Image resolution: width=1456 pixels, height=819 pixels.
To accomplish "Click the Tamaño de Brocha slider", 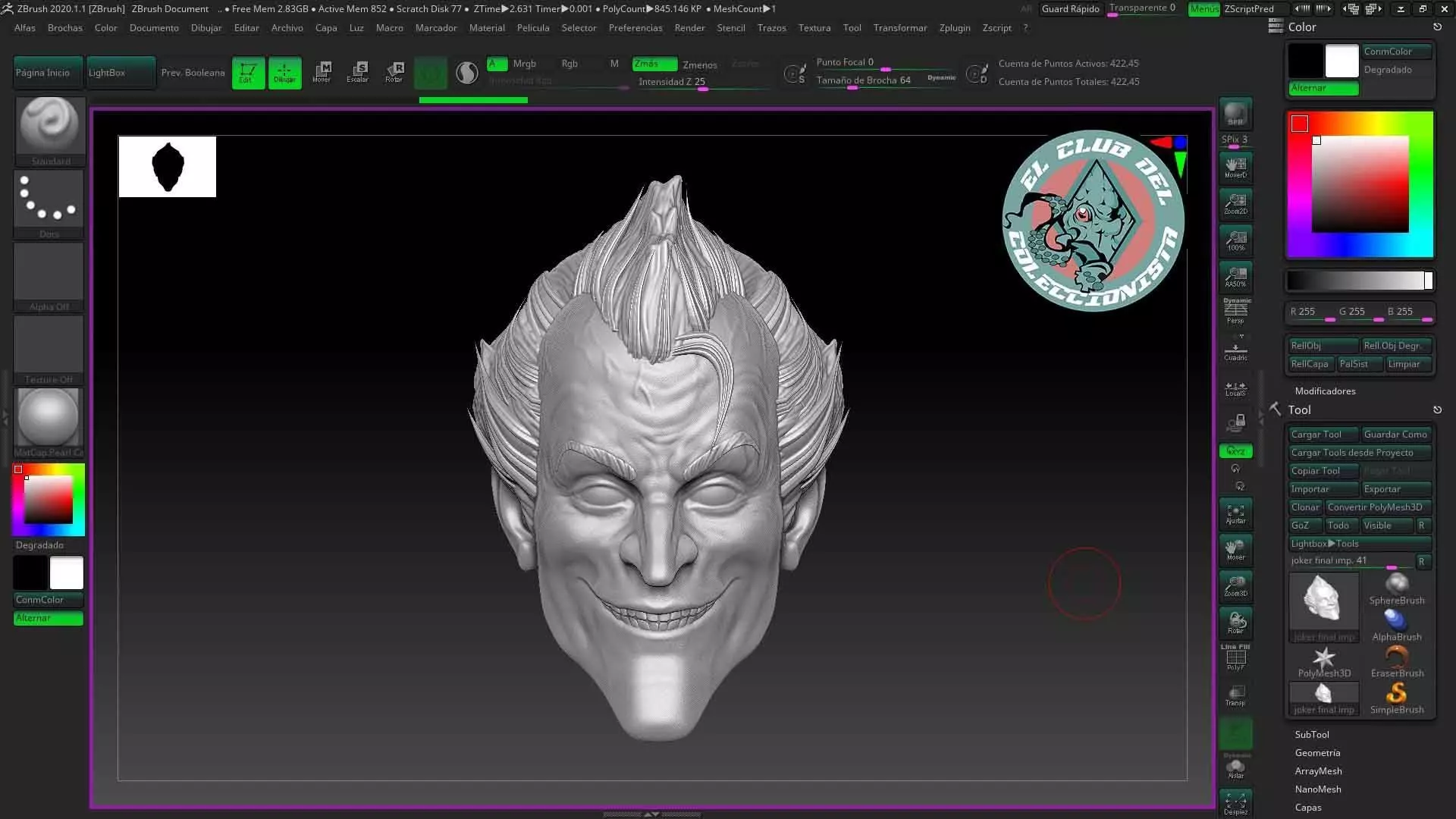I will coord(886,80).
